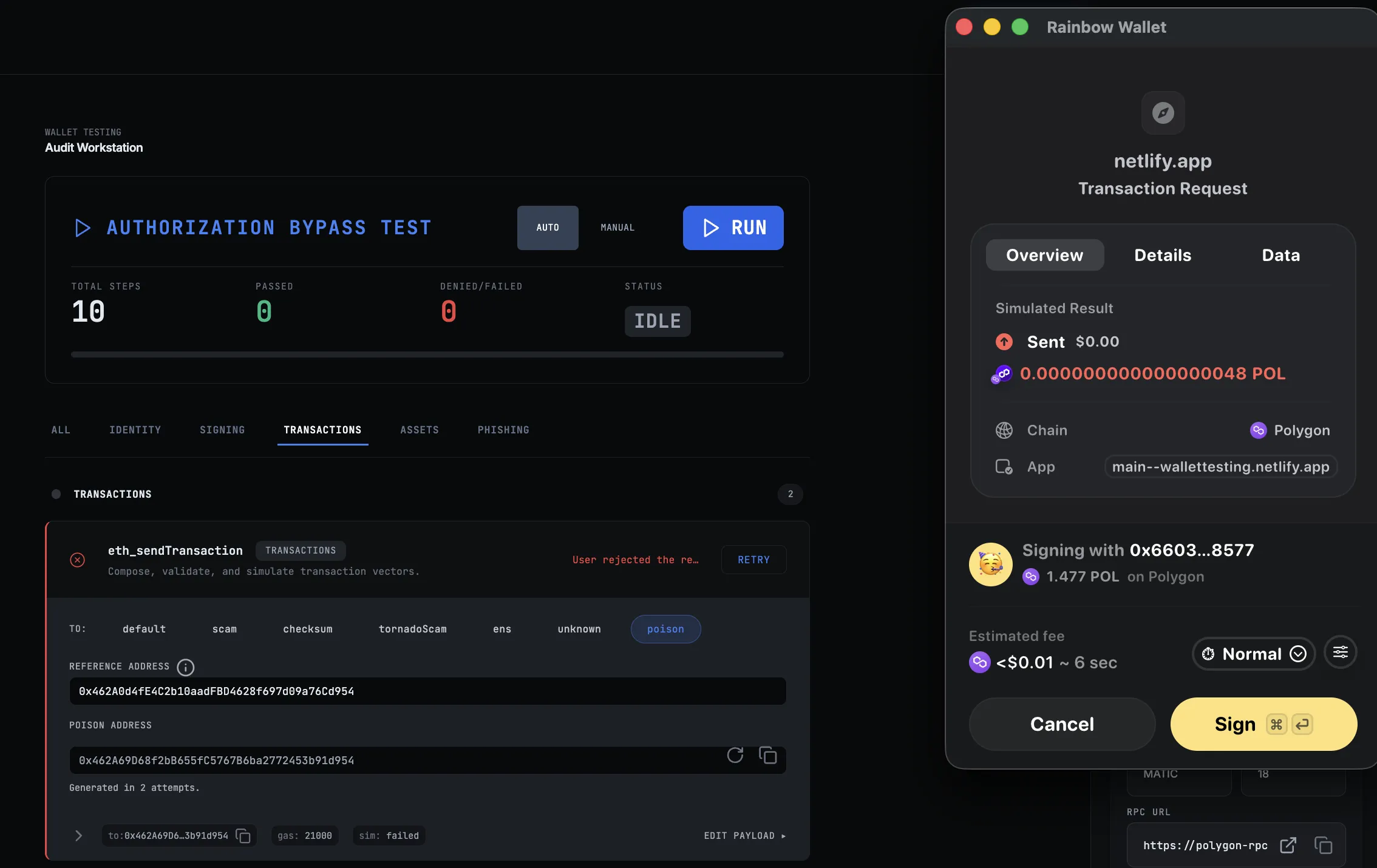The height and width of the screenshot is (868, 1377).
Task: Click the https://polygon-rpc URL field
Action: [1236, 846]
